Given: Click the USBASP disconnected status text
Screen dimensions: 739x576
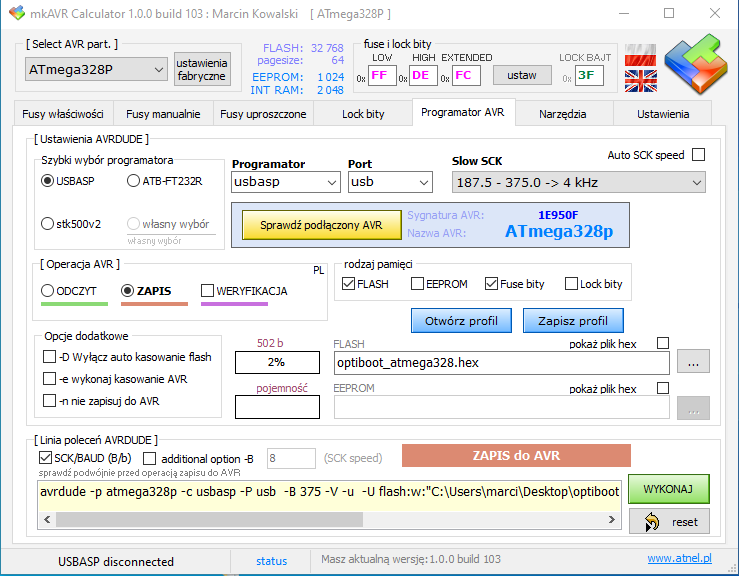Looking at the screenshot, I should click(116, 561).
